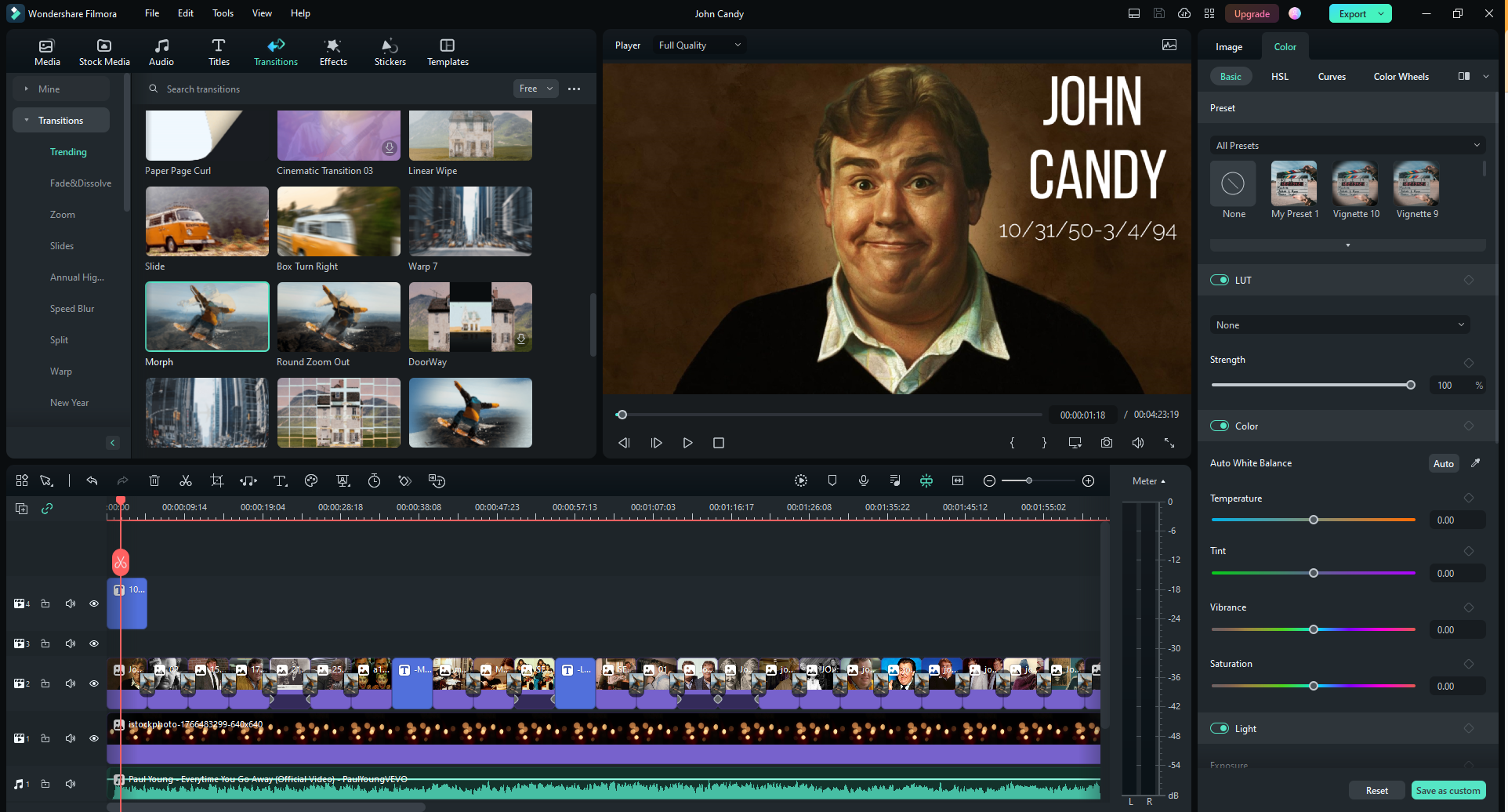Open the Stock Media library
The width and height of the screenshot is (1508, 812).
click(104, 53)
